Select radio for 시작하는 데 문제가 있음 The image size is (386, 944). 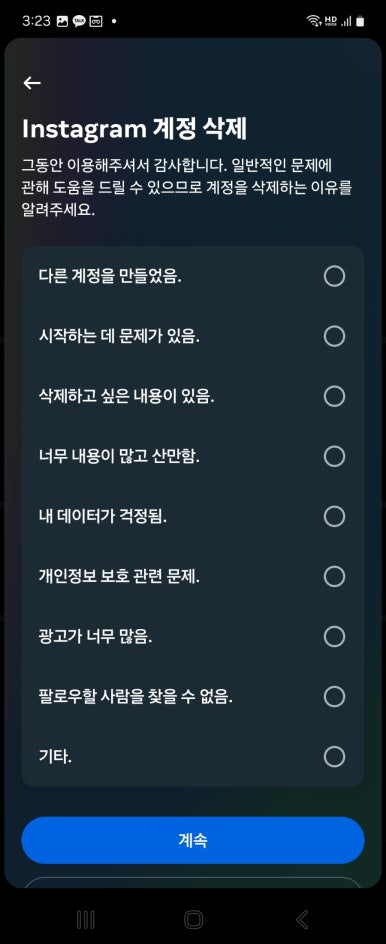click(x=334, y=336)
